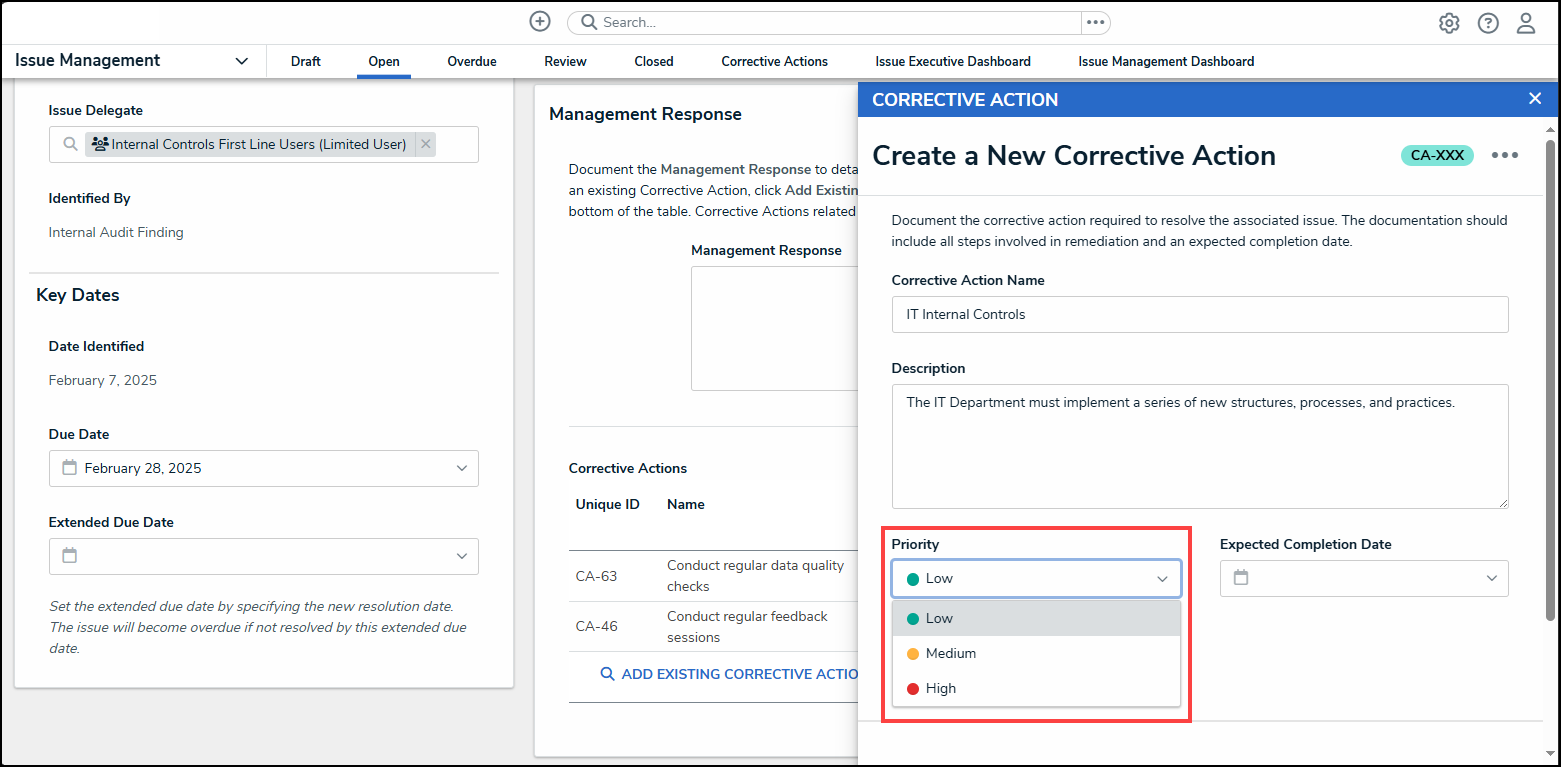Expand the Issue Management application dropdown
The height and width of the screenshot is (767, 1561).
click(x=241, y=61)
